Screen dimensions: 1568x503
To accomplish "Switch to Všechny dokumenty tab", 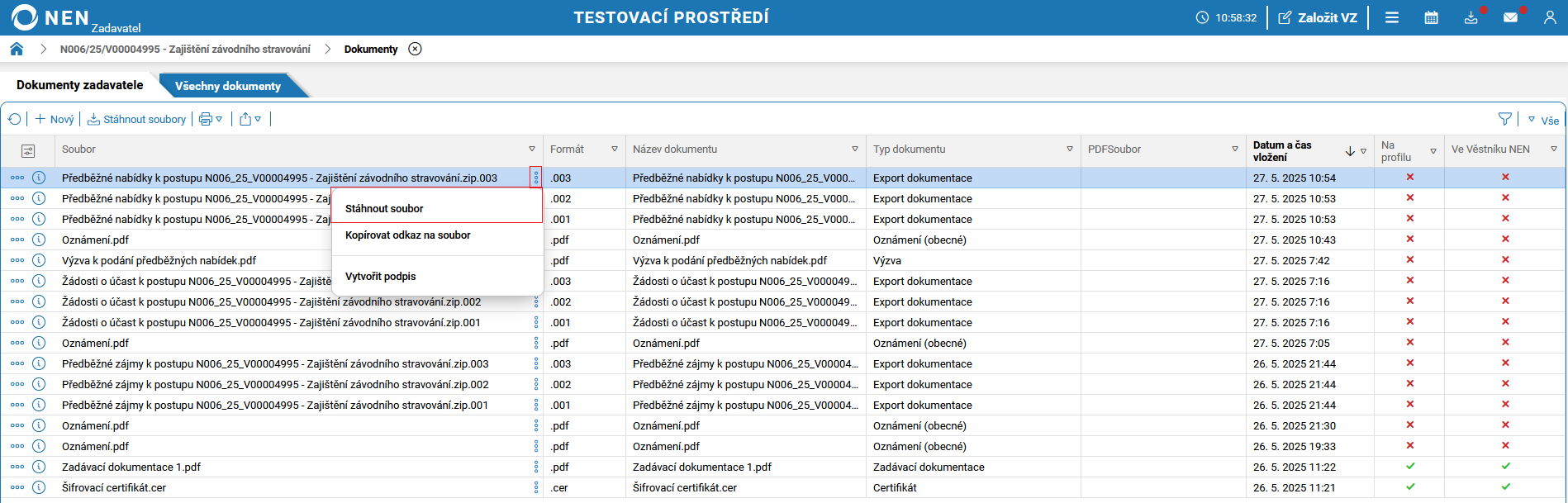I will click(x=228, y=86).
